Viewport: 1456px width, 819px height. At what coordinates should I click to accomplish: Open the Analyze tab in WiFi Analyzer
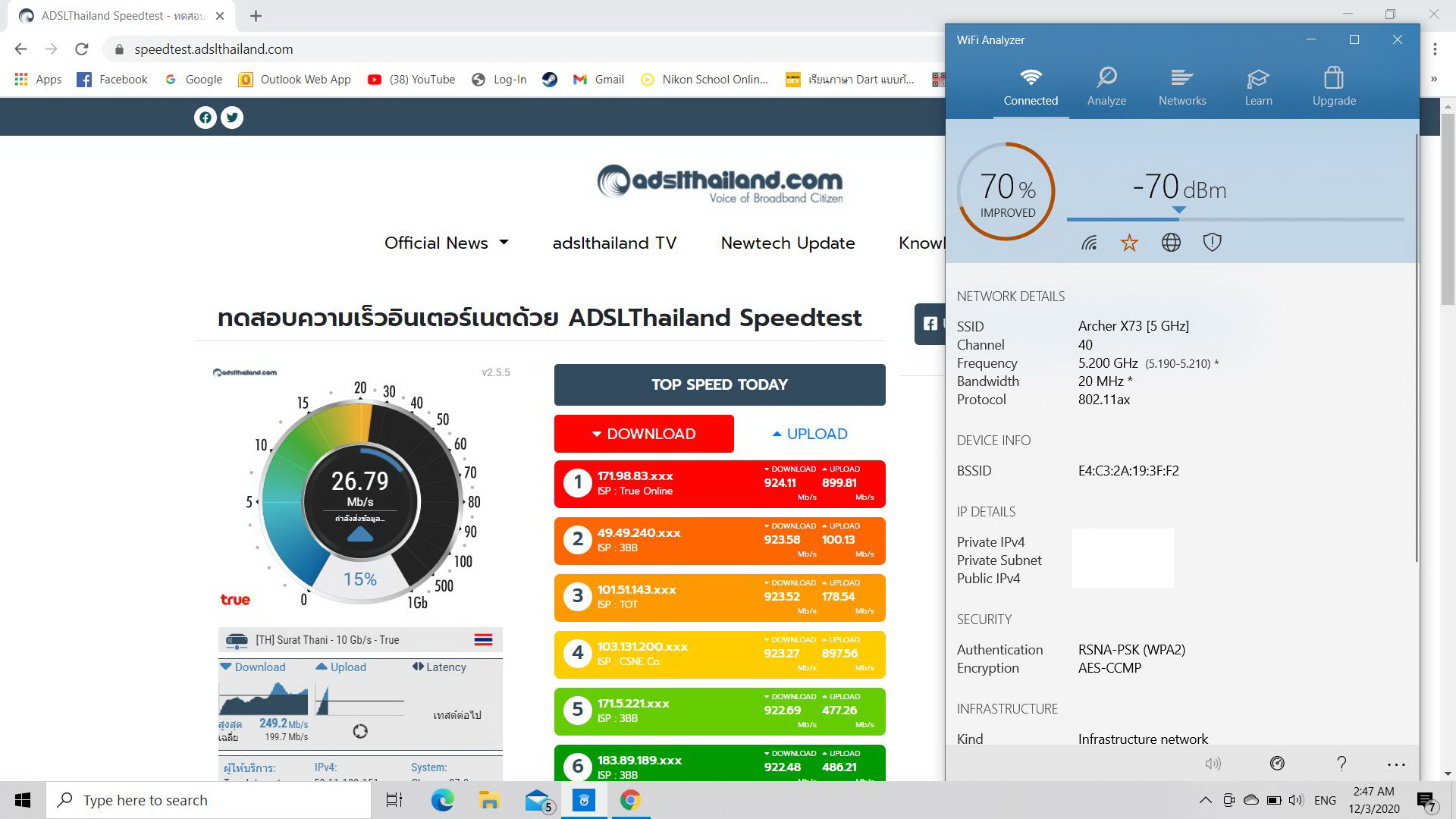[x=1106, y=86]
